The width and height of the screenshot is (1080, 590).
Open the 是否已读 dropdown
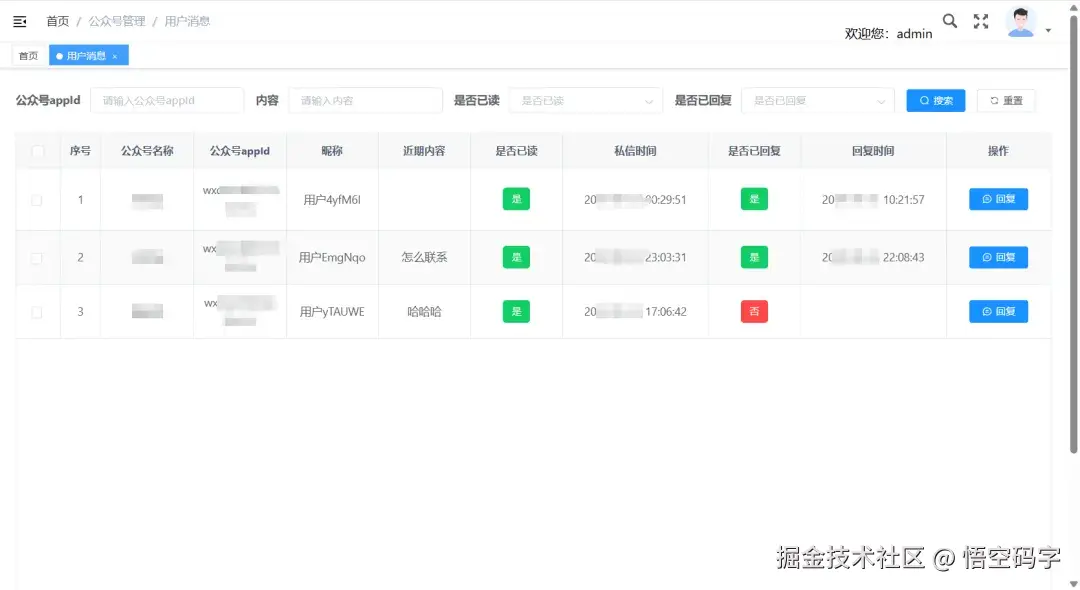(585, 100)
